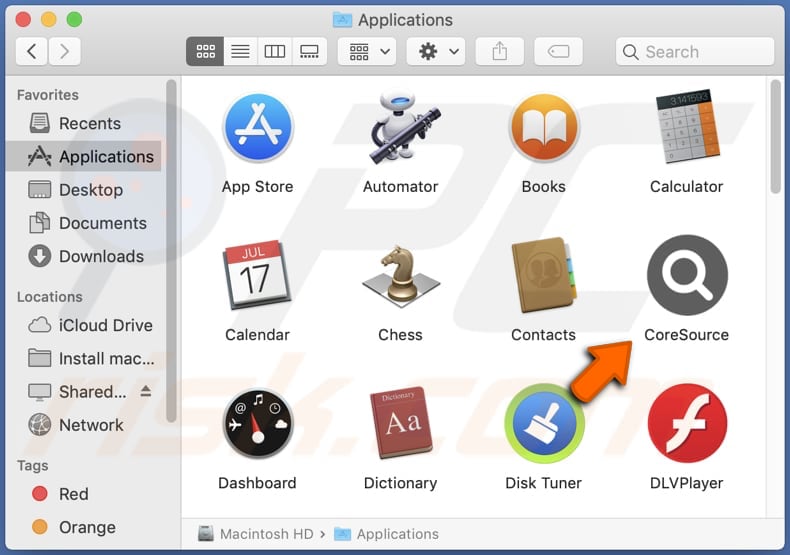
Task: Open Documents in the sidebar
Action: [x=83, y=223]
